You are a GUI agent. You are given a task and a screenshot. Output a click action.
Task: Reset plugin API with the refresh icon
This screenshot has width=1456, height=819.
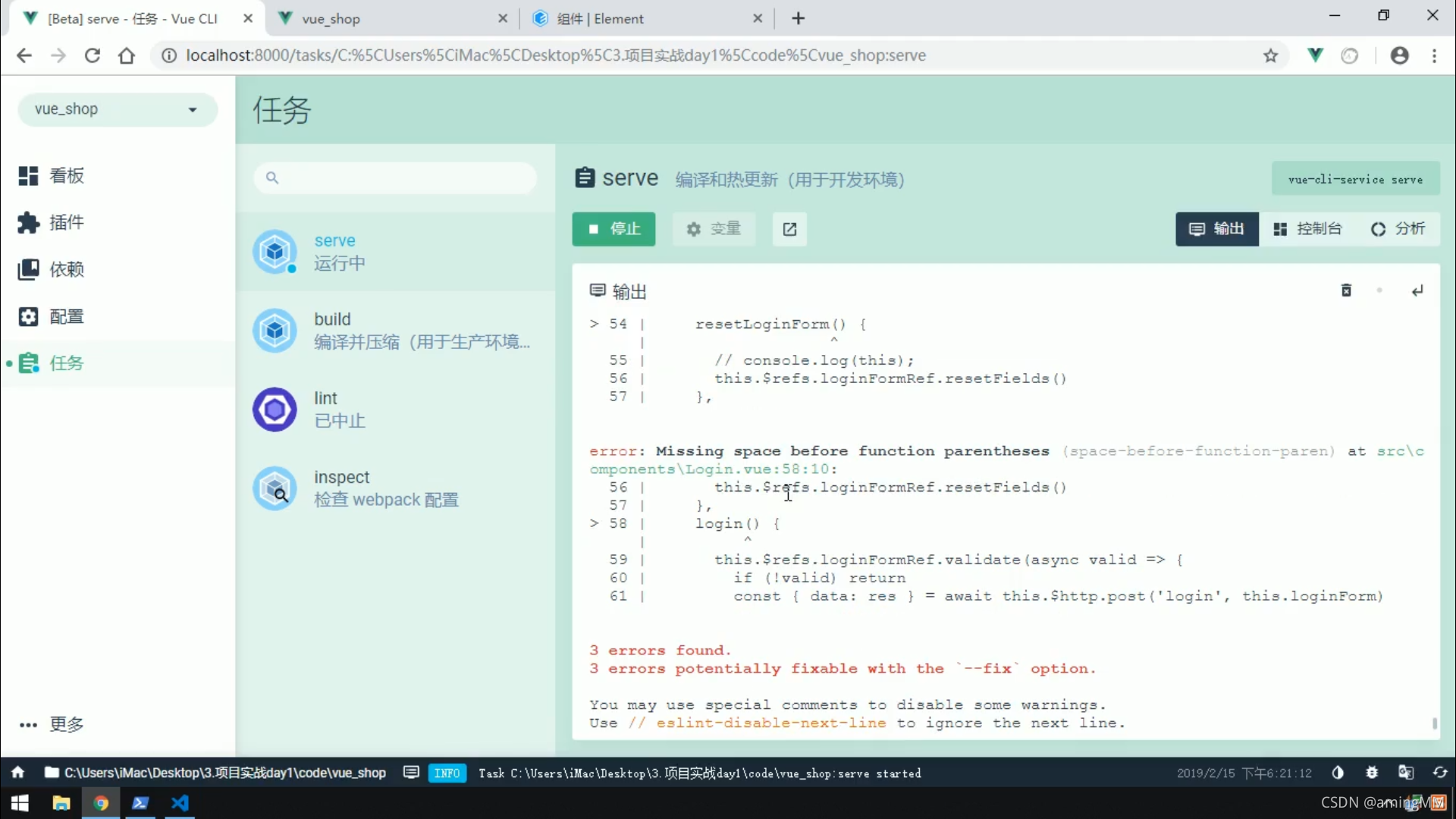point(1440,773)
